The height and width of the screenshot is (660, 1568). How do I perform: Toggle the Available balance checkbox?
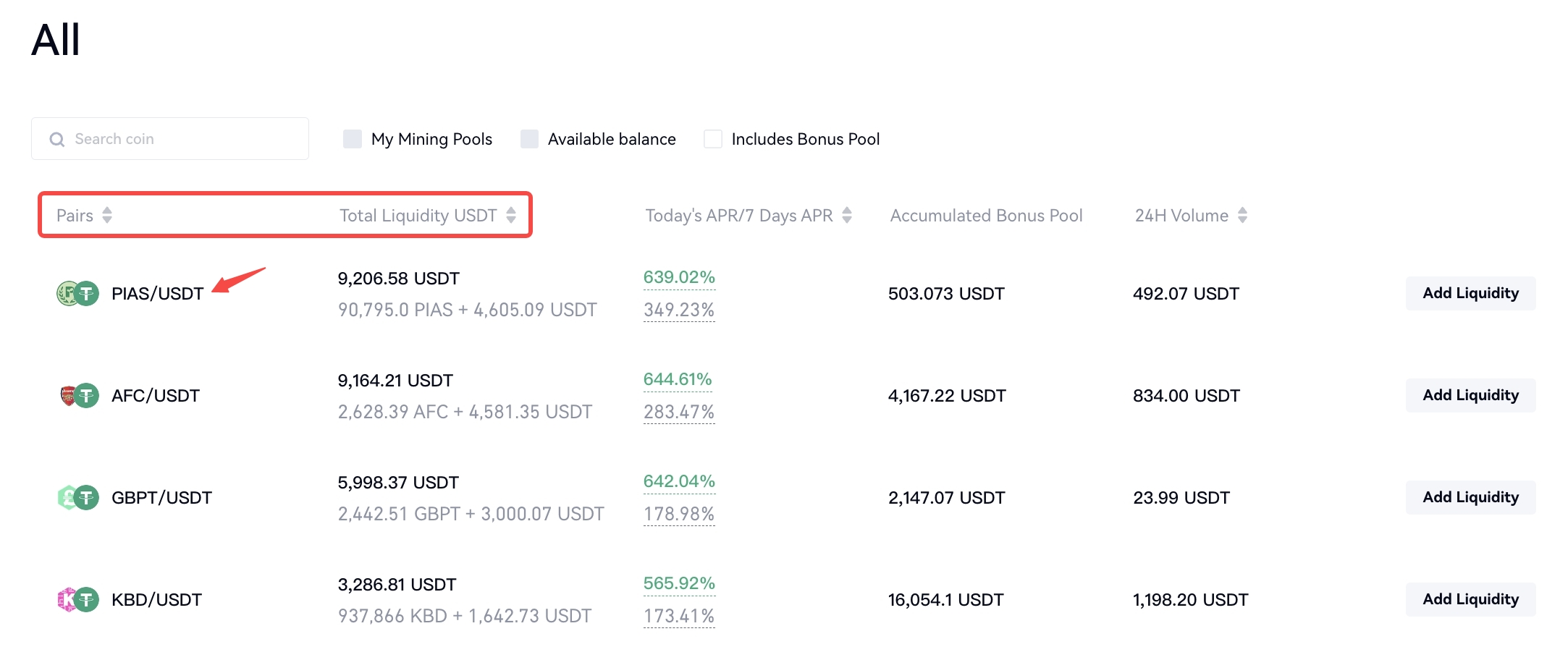pyautogui.click(x=529, y=139)
